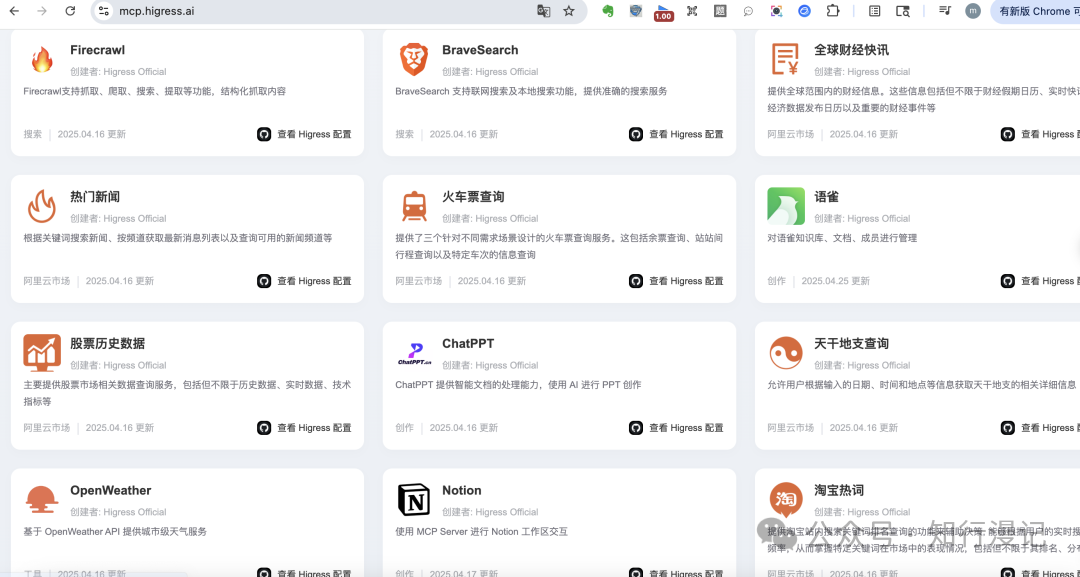Click the green 语雀 logo

click(786, 206)
